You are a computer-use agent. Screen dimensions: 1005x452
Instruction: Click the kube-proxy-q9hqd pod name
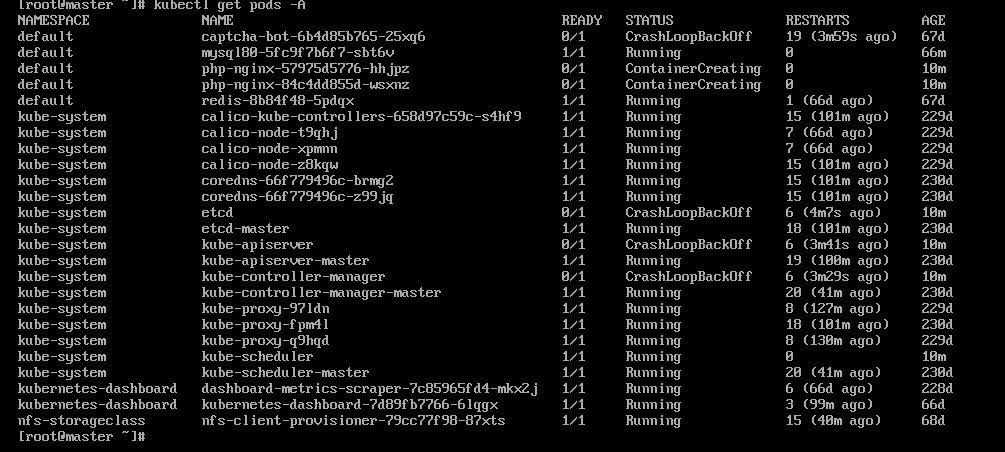coord(265,340)
